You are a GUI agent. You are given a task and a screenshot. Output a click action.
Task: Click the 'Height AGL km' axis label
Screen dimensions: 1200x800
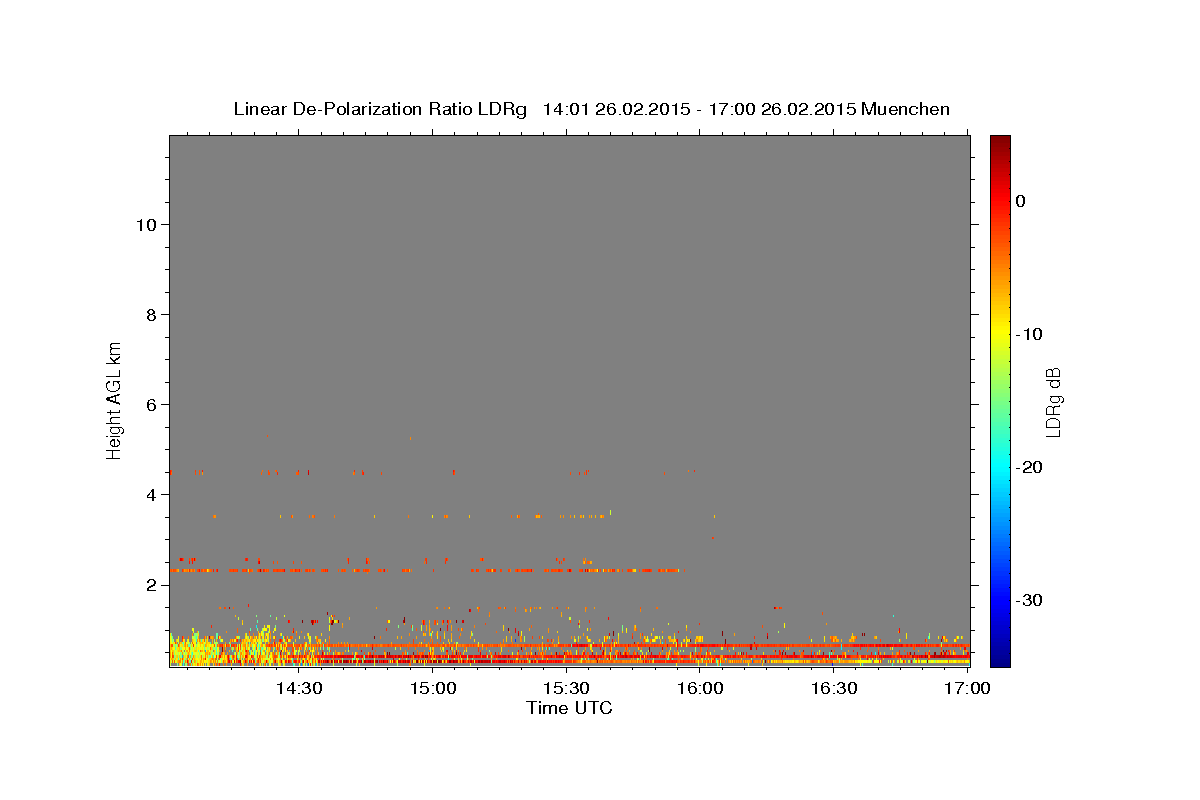pos(114,399)
